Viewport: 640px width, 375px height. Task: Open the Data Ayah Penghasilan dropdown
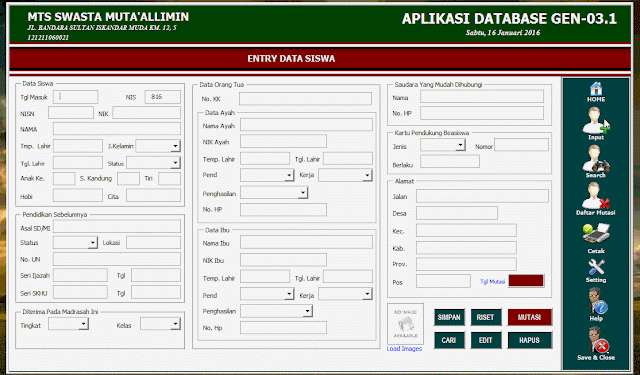302,193
